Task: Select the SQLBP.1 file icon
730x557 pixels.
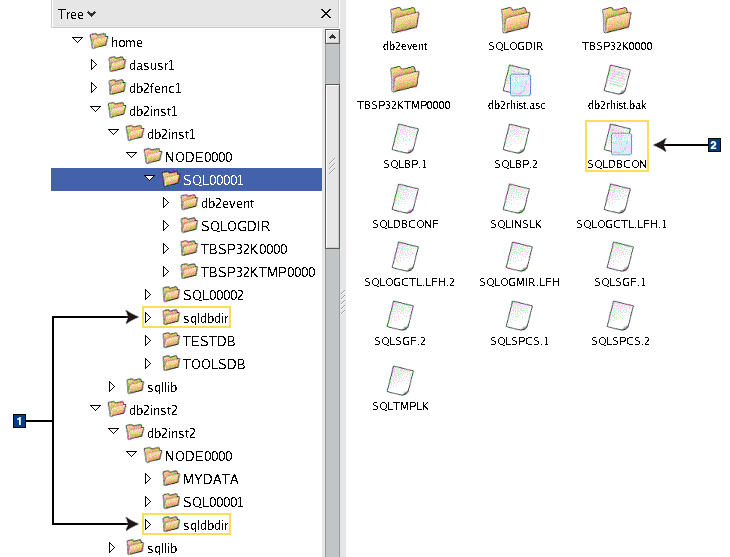Action: click(x=405, y=138)
